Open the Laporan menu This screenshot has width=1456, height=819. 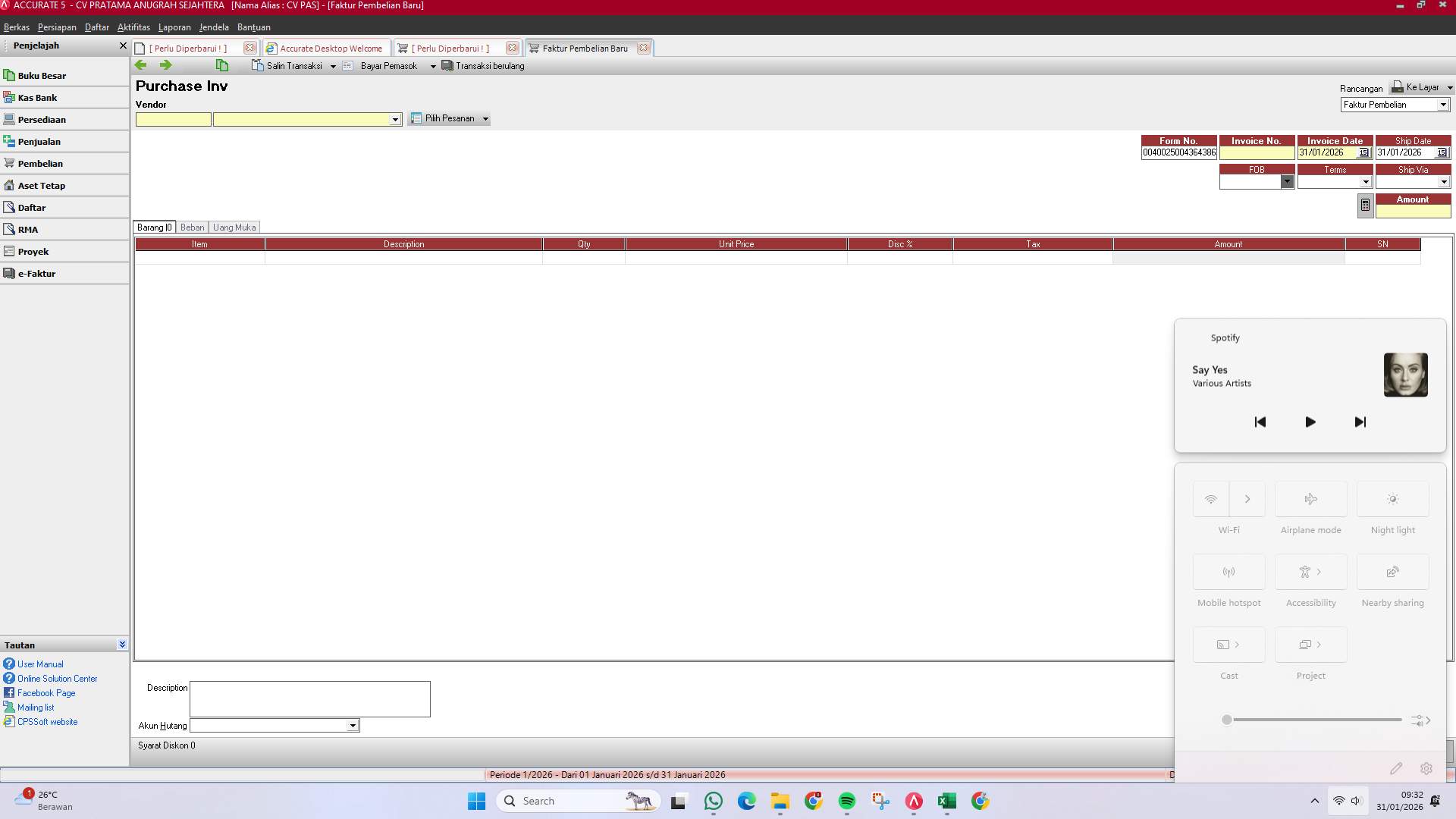[x=174, y=27]
